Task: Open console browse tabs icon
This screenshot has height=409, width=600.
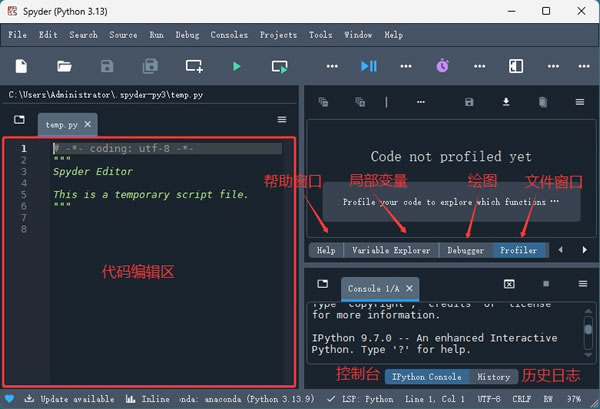Action: (x=323, y=284)
